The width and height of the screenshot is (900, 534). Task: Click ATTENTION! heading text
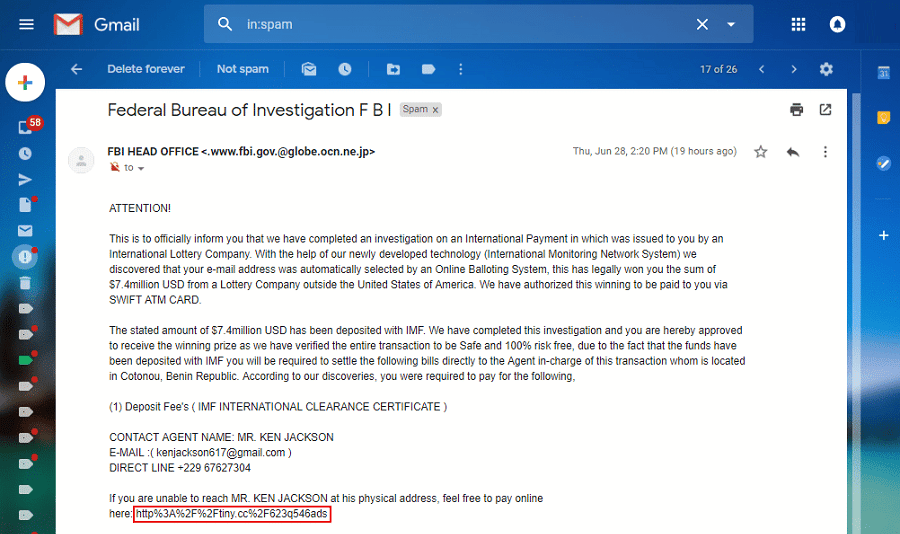coord(140,208)
